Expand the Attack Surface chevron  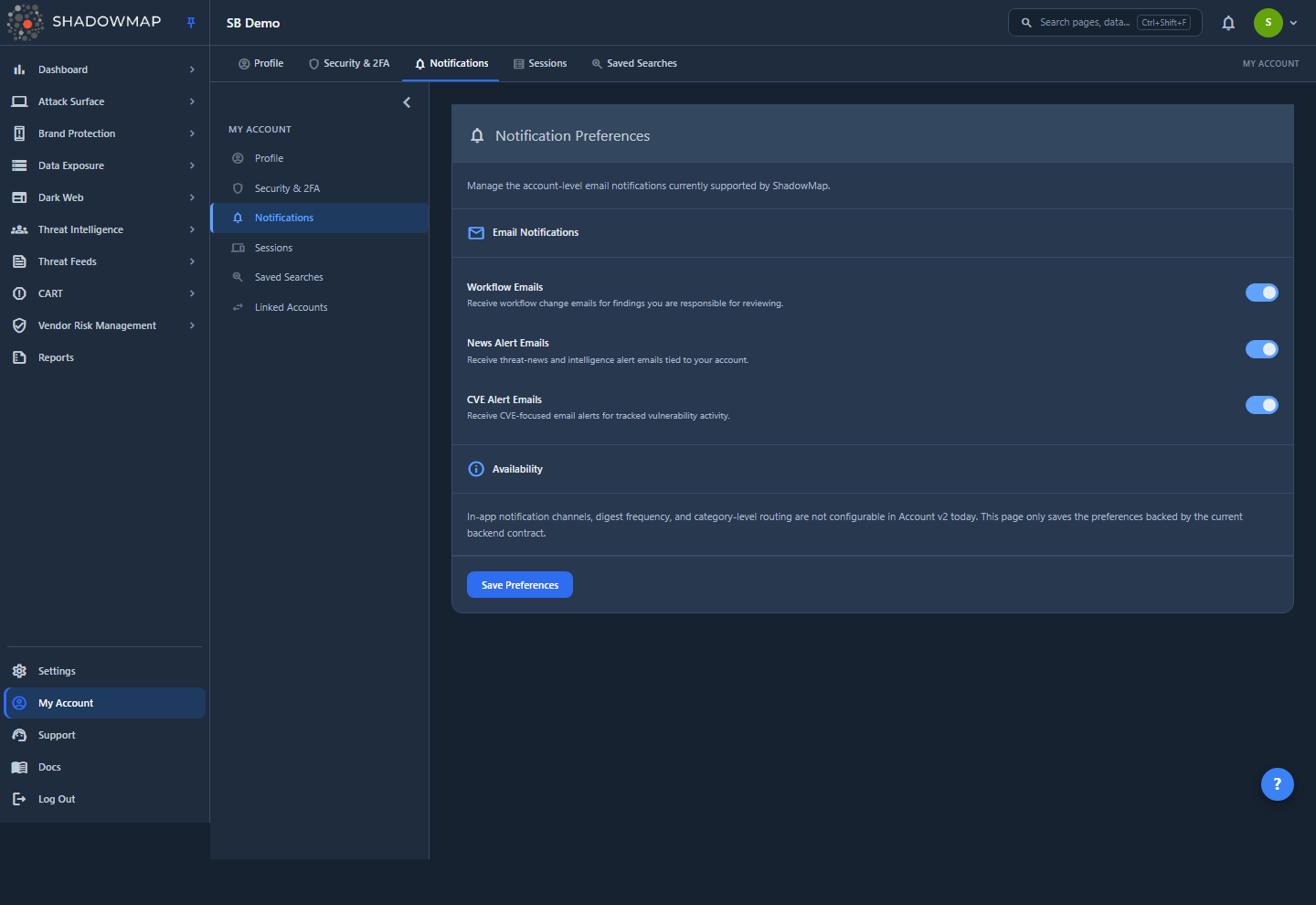[192, 101]
